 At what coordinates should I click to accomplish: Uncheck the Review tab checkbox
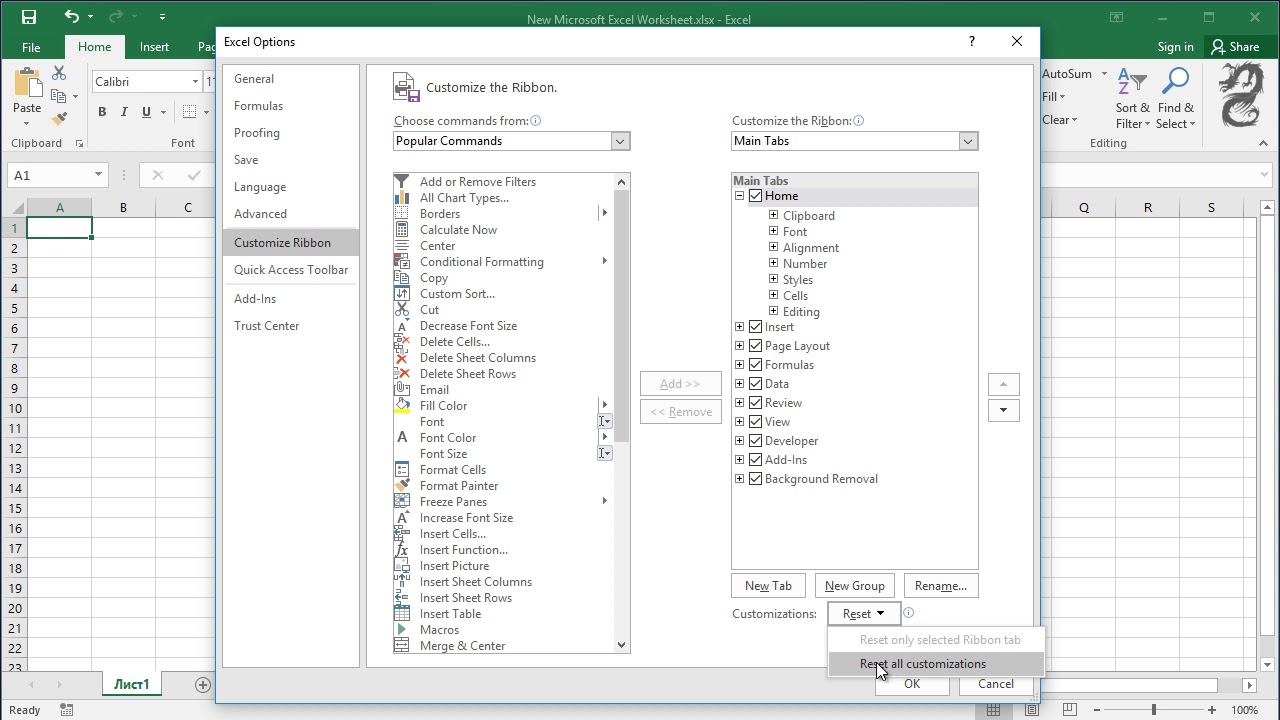755,403
